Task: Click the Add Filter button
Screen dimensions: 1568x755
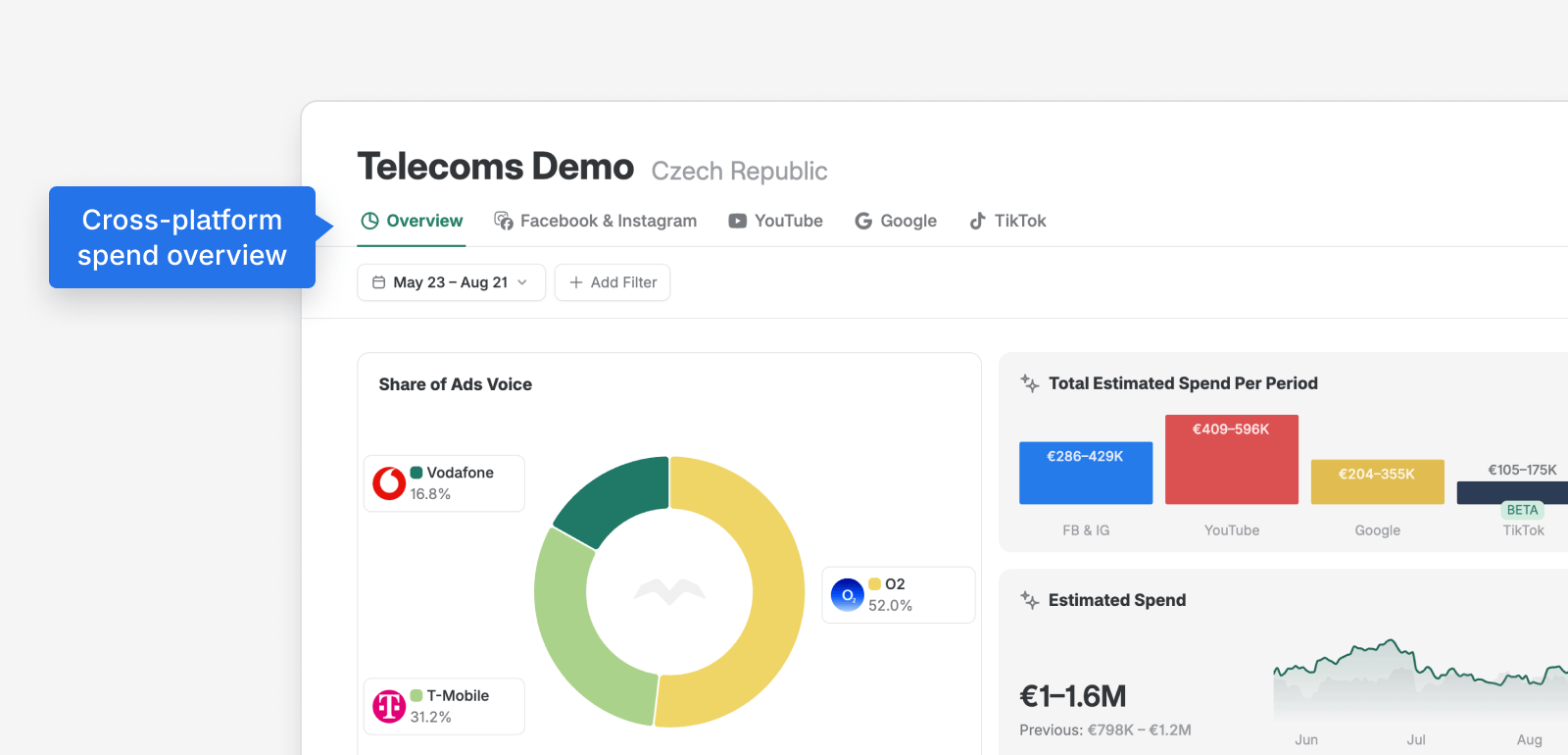Action: (612, 282)
